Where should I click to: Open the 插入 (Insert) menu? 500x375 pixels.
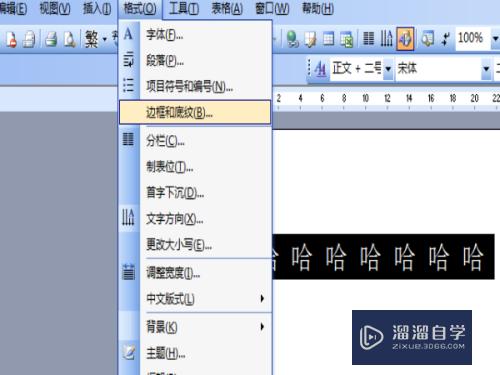[x=97, y=8]
